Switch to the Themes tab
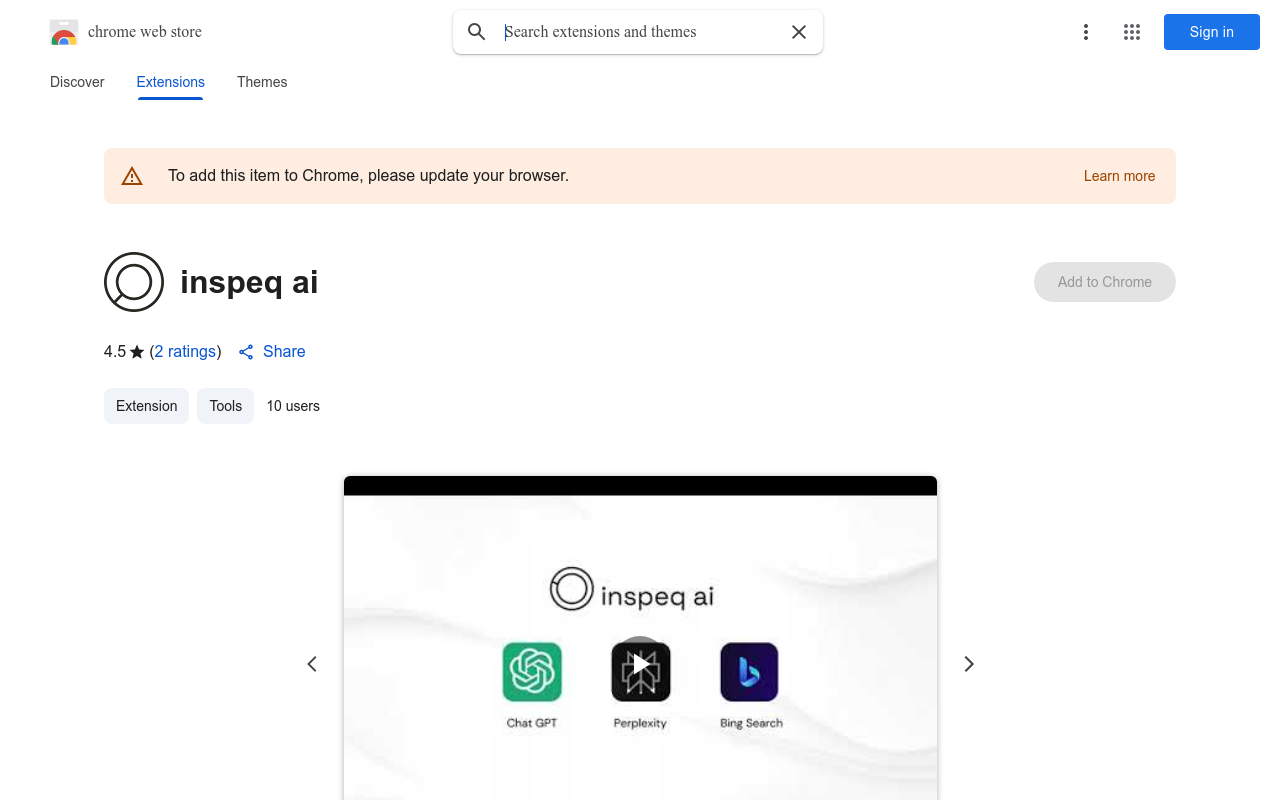Image resolution: width=1280 pixels, height=800 pixels. 262,82
